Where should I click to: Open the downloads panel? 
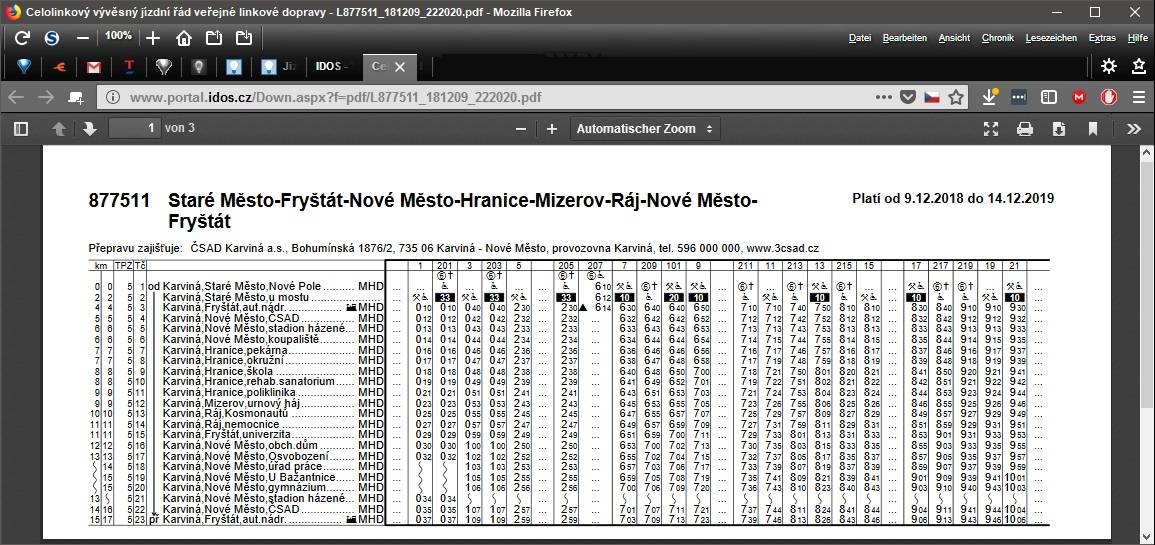click(991, 96)
